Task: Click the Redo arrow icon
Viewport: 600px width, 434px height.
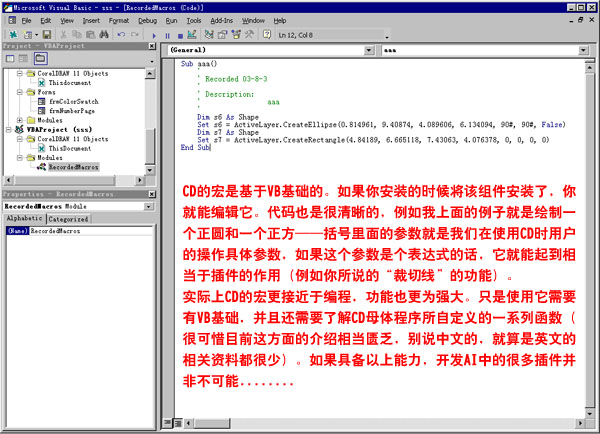Action: 135,35
